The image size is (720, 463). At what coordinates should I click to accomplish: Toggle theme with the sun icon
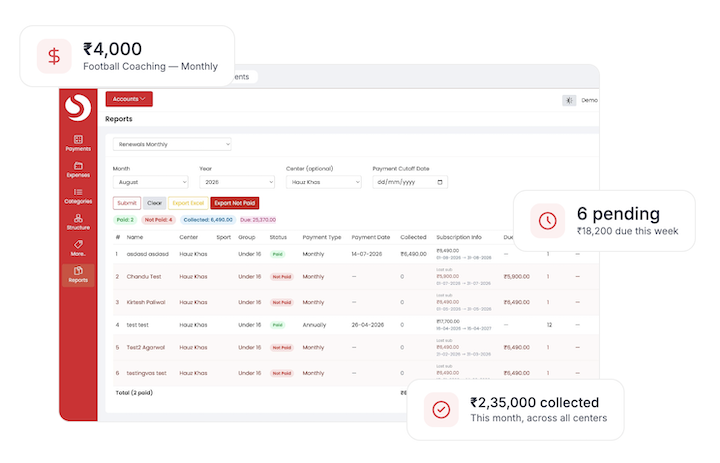pos(569,100)
